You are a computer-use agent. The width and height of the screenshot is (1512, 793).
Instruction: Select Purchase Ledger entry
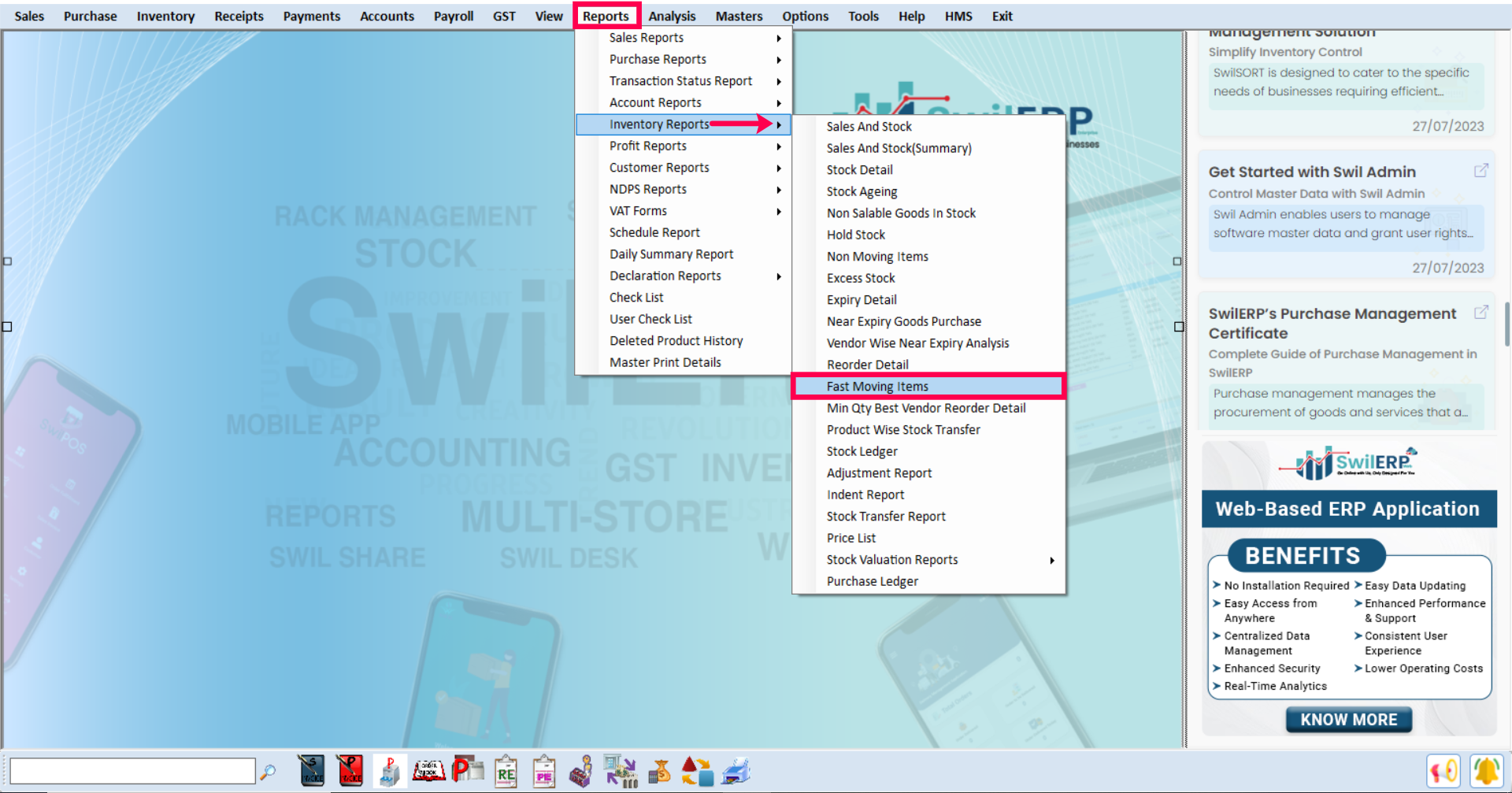[929, 582]
